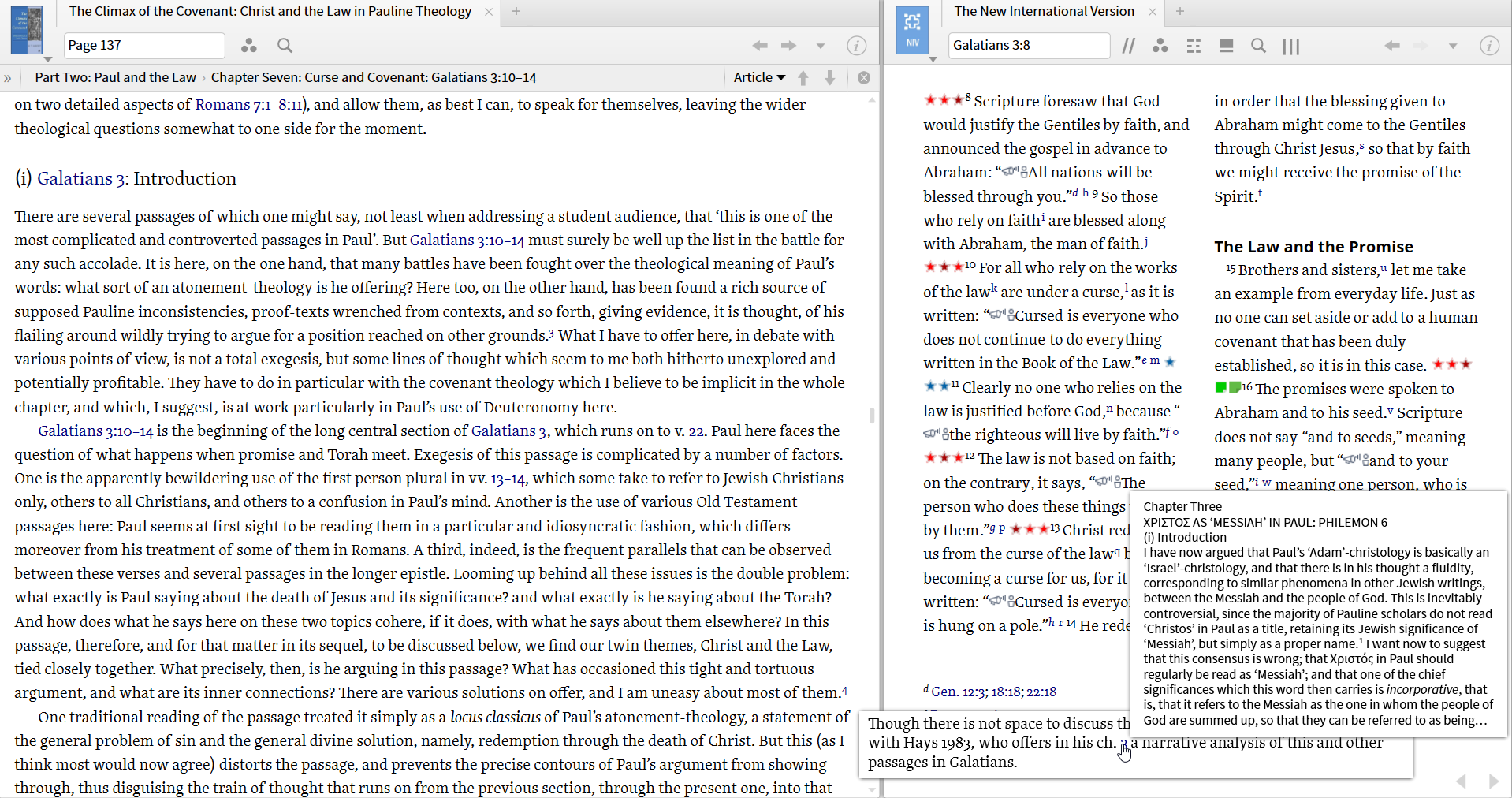Click 'The Law and the Promise' heading
The height and width of the screenshot is (798, 1512).
click(1313, 247)
